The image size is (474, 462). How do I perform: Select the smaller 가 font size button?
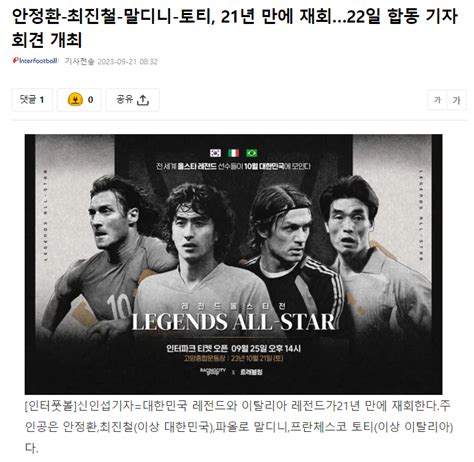pyautogui.click(x=437, y=100)
